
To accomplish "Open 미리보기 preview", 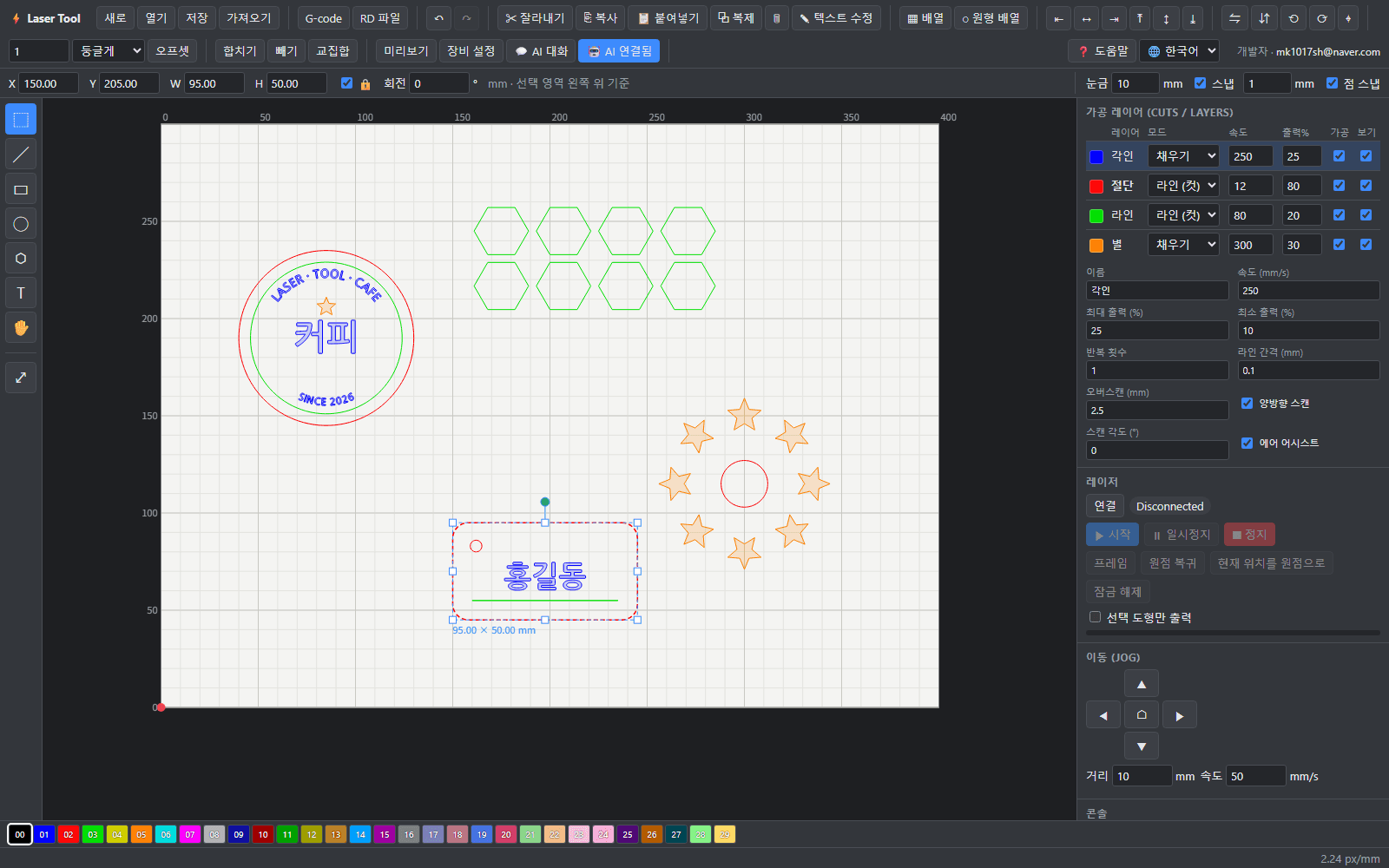I will coord(406,51).
